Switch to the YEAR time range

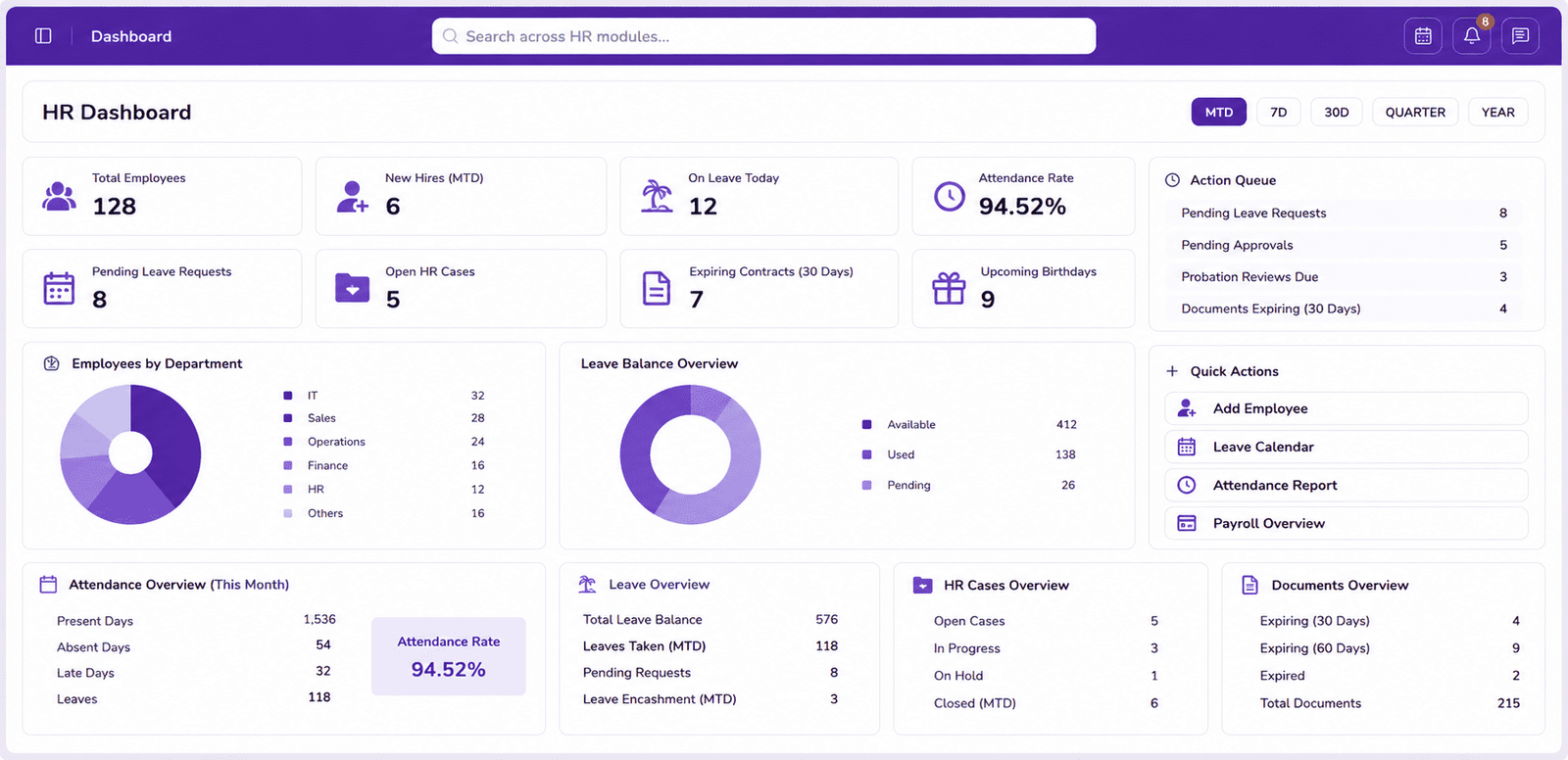point(1497,113)
